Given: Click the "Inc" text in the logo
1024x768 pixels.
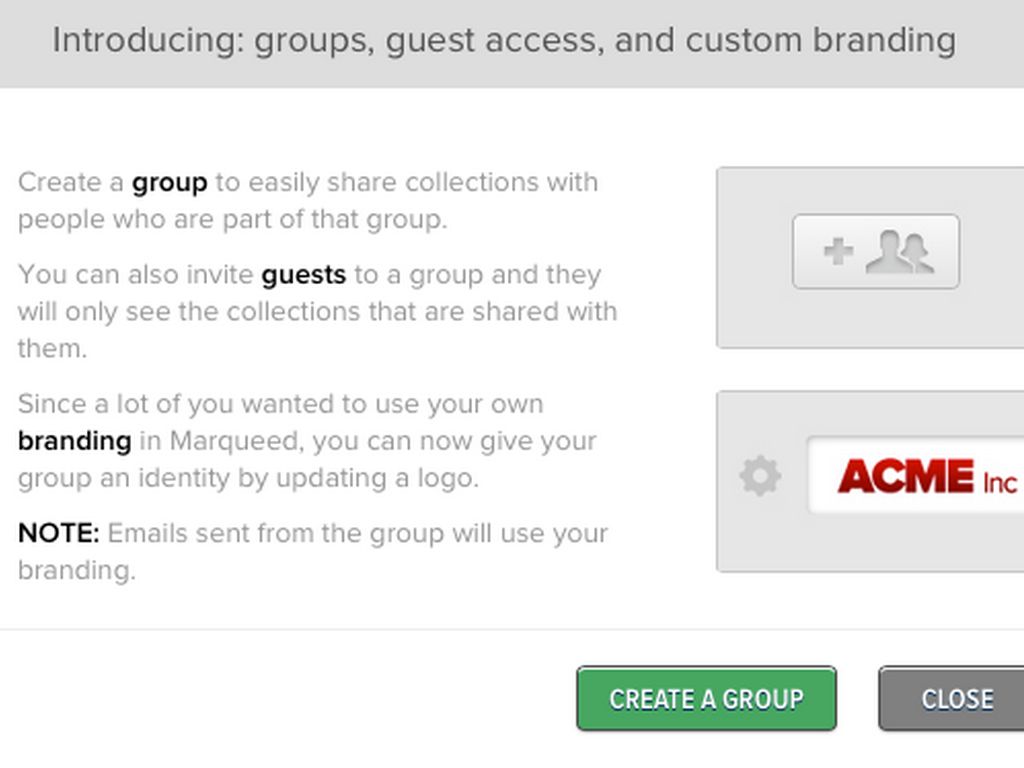Looking at the screenshot, I should 999,483.
